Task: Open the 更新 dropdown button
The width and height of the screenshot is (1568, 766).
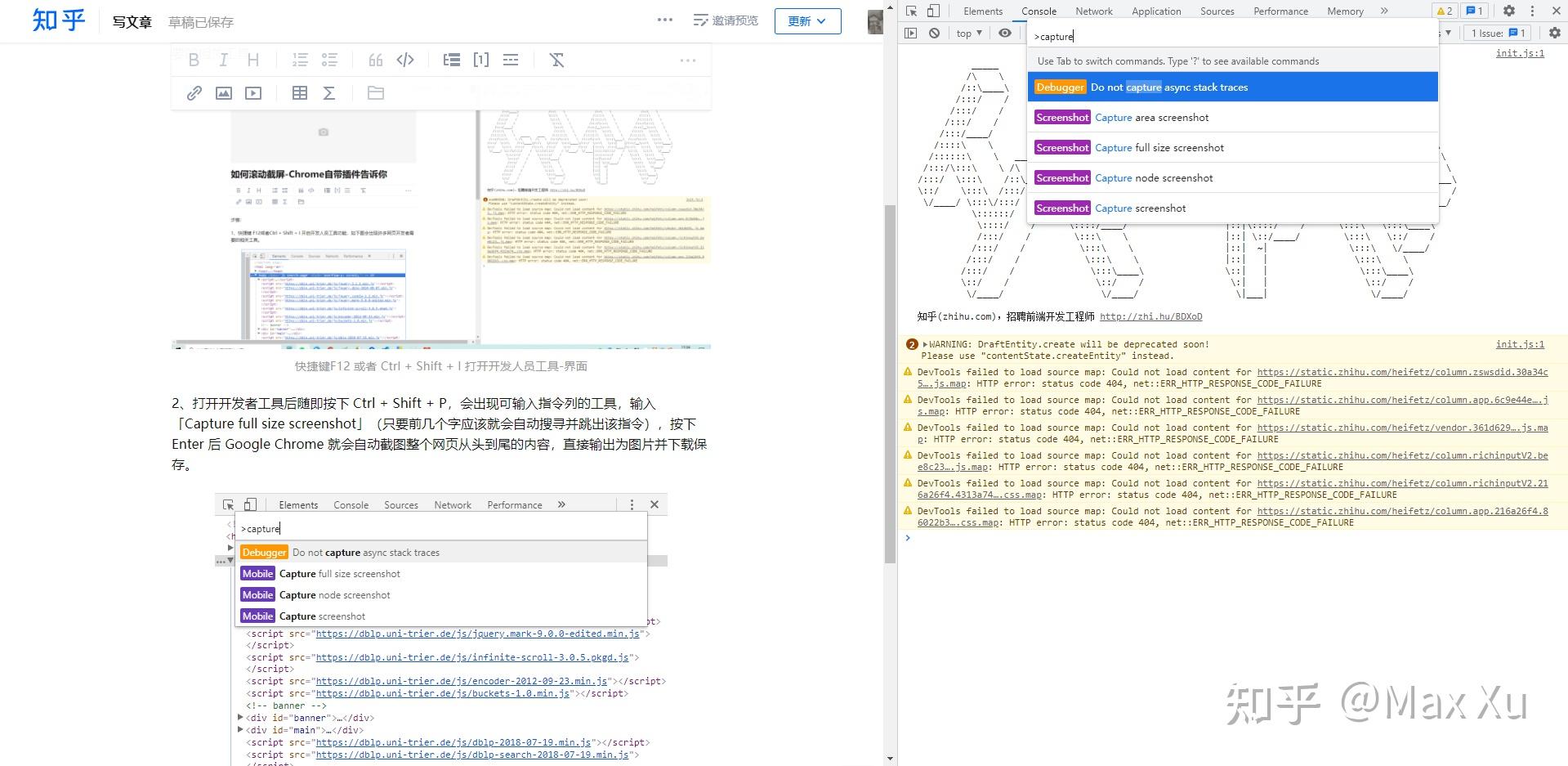Action: pyautogui.click(x=807, y=21)
